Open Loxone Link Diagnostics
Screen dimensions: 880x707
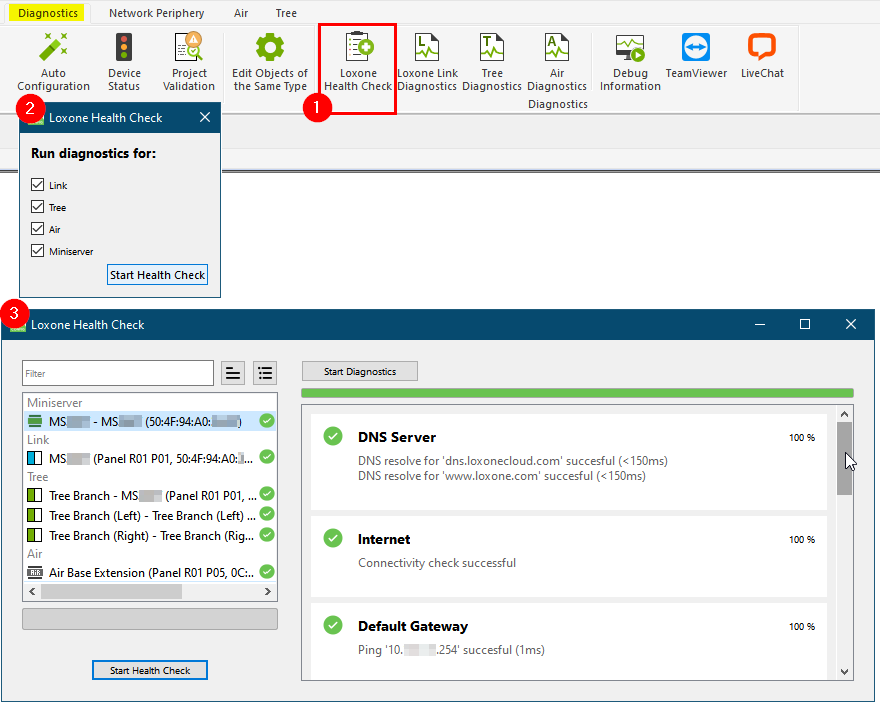[x=427, y=62]
